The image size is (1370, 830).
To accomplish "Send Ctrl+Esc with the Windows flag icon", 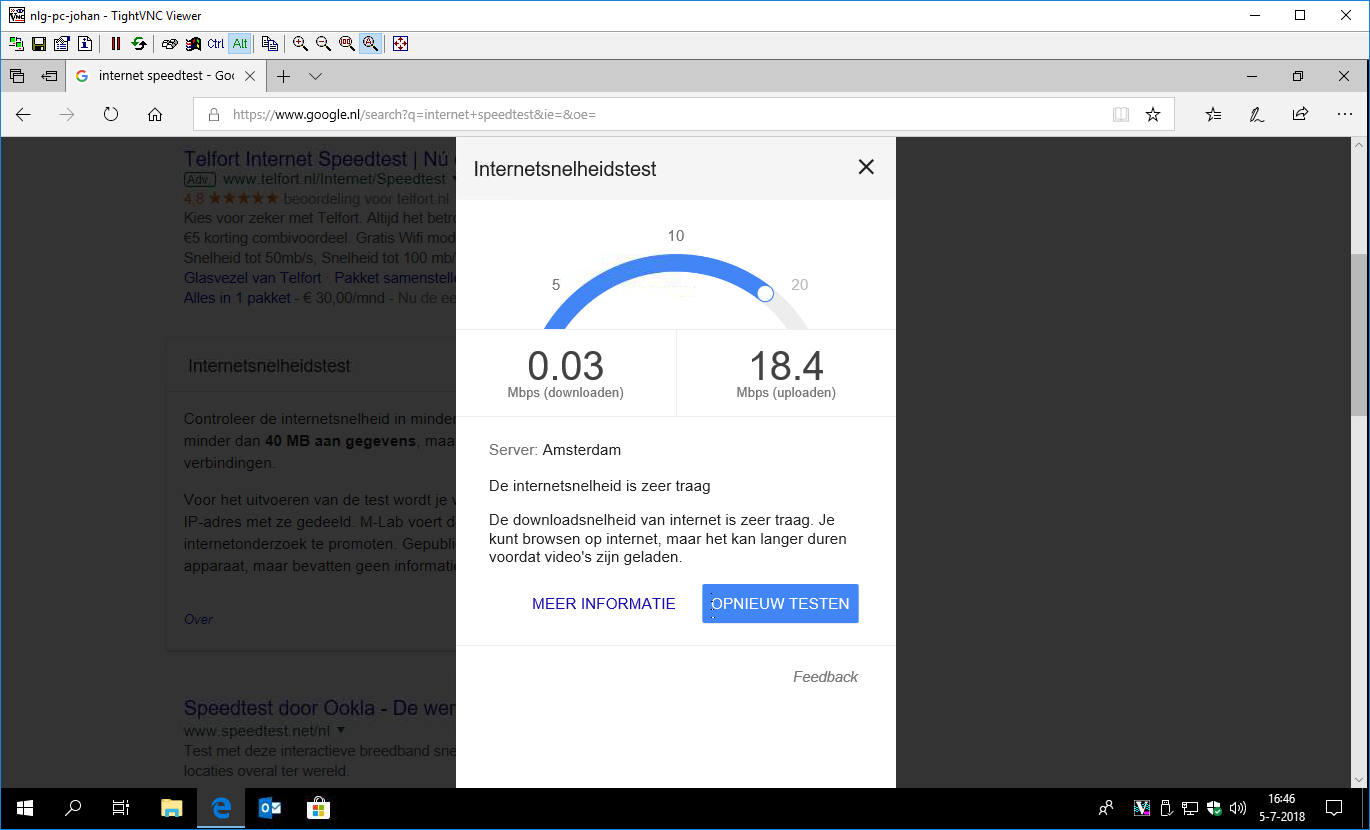I will [193, 44].
